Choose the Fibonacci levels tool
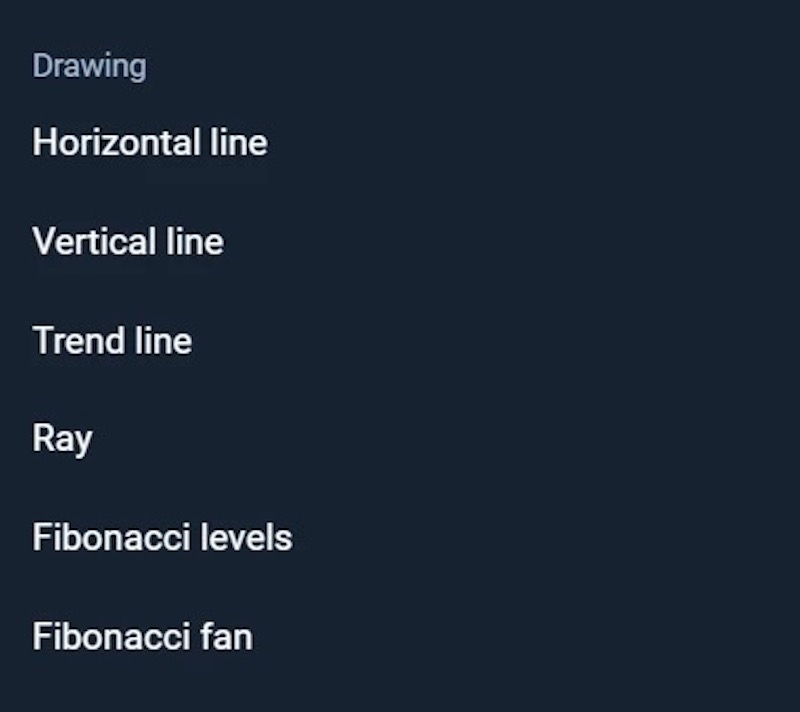The width and height of the screenshot is (800, 712). point(162,538)
